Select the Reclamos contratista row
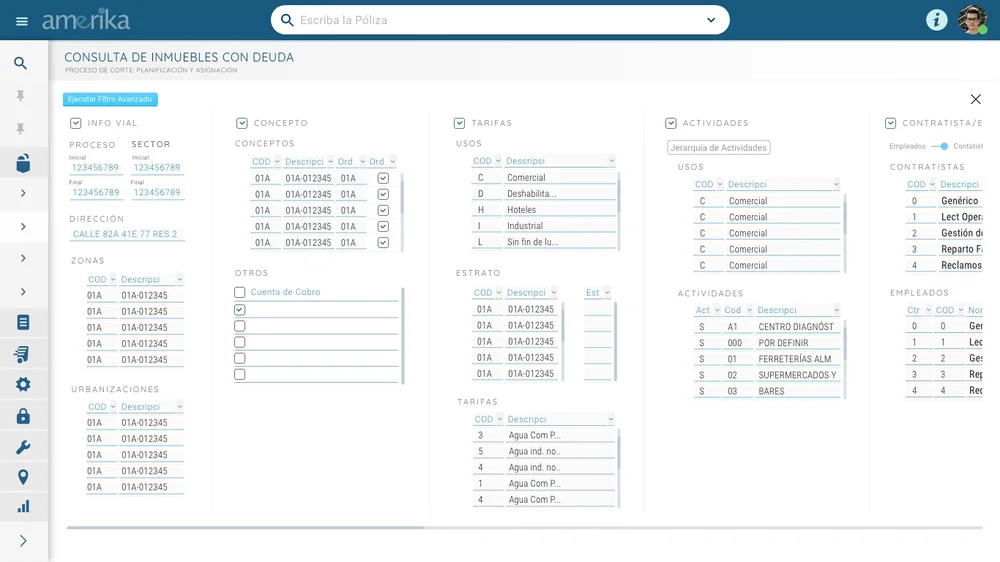The image size is (1000, 562). click(x=944, y=265)
